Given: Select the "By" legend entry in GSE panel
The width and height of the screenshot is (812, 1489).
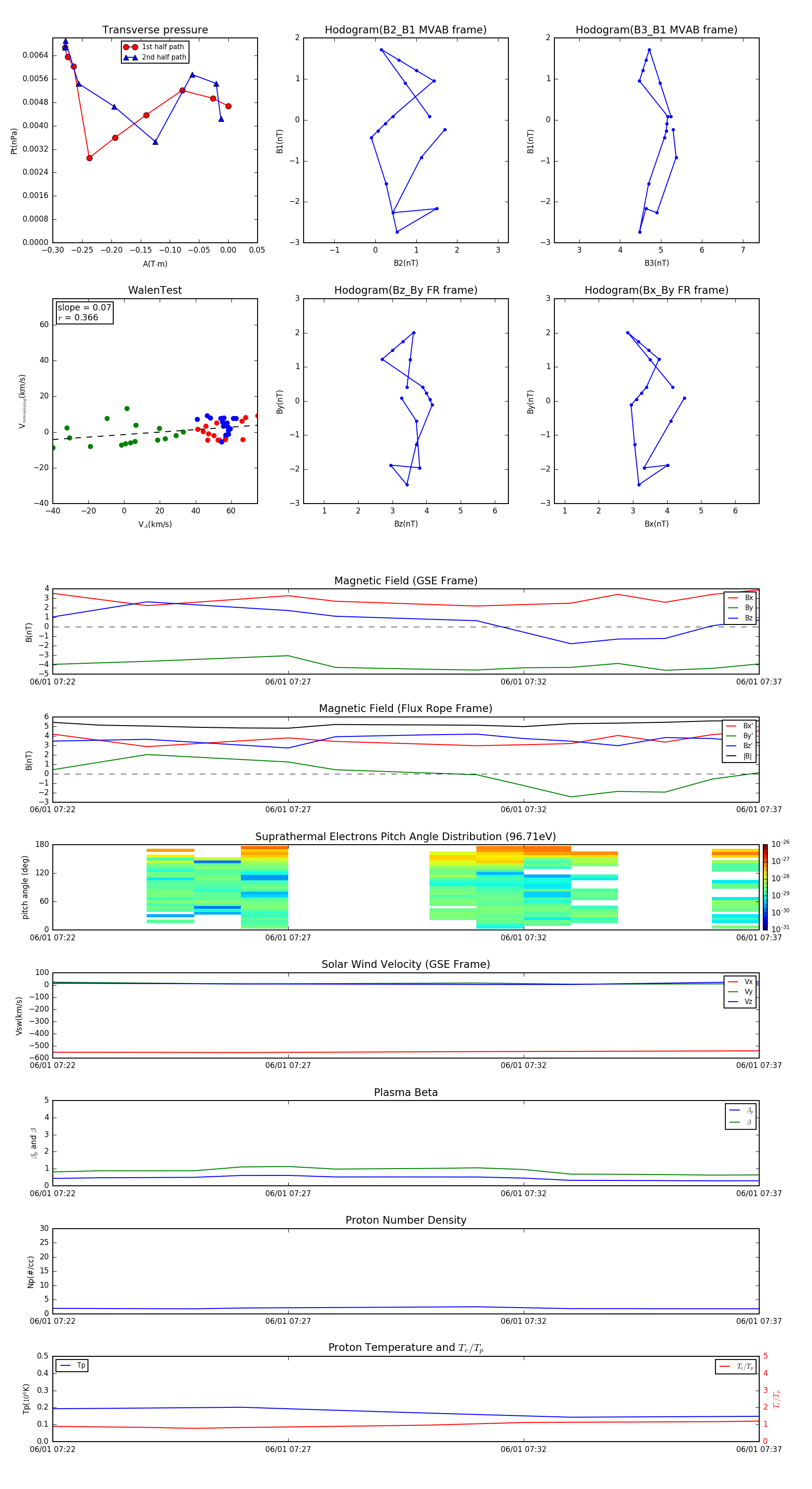Looking at the screenshot, I should pyautogui.click(x=741, y=607).
